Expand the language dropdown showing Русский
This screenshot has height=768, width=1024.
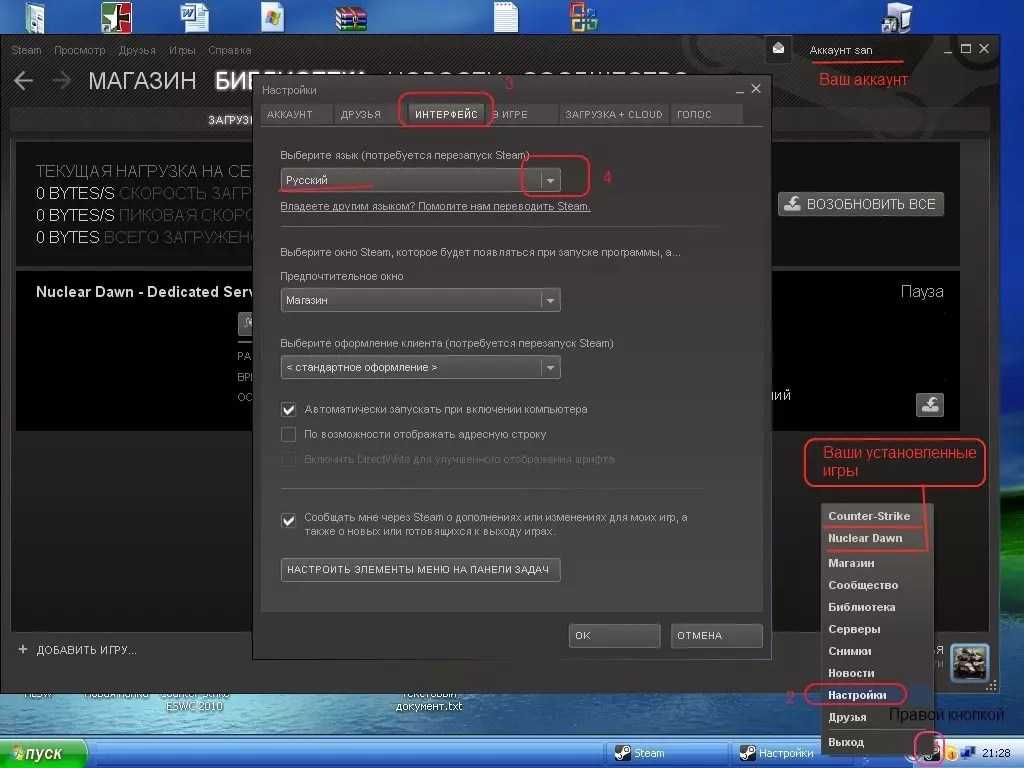pos(549,180)
